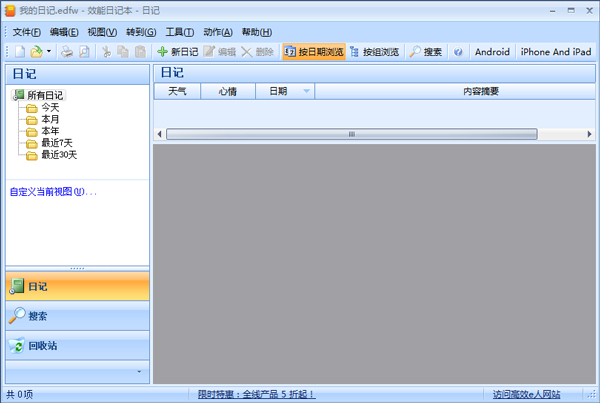Click the application icon in title bar

[x=10, y=11]
